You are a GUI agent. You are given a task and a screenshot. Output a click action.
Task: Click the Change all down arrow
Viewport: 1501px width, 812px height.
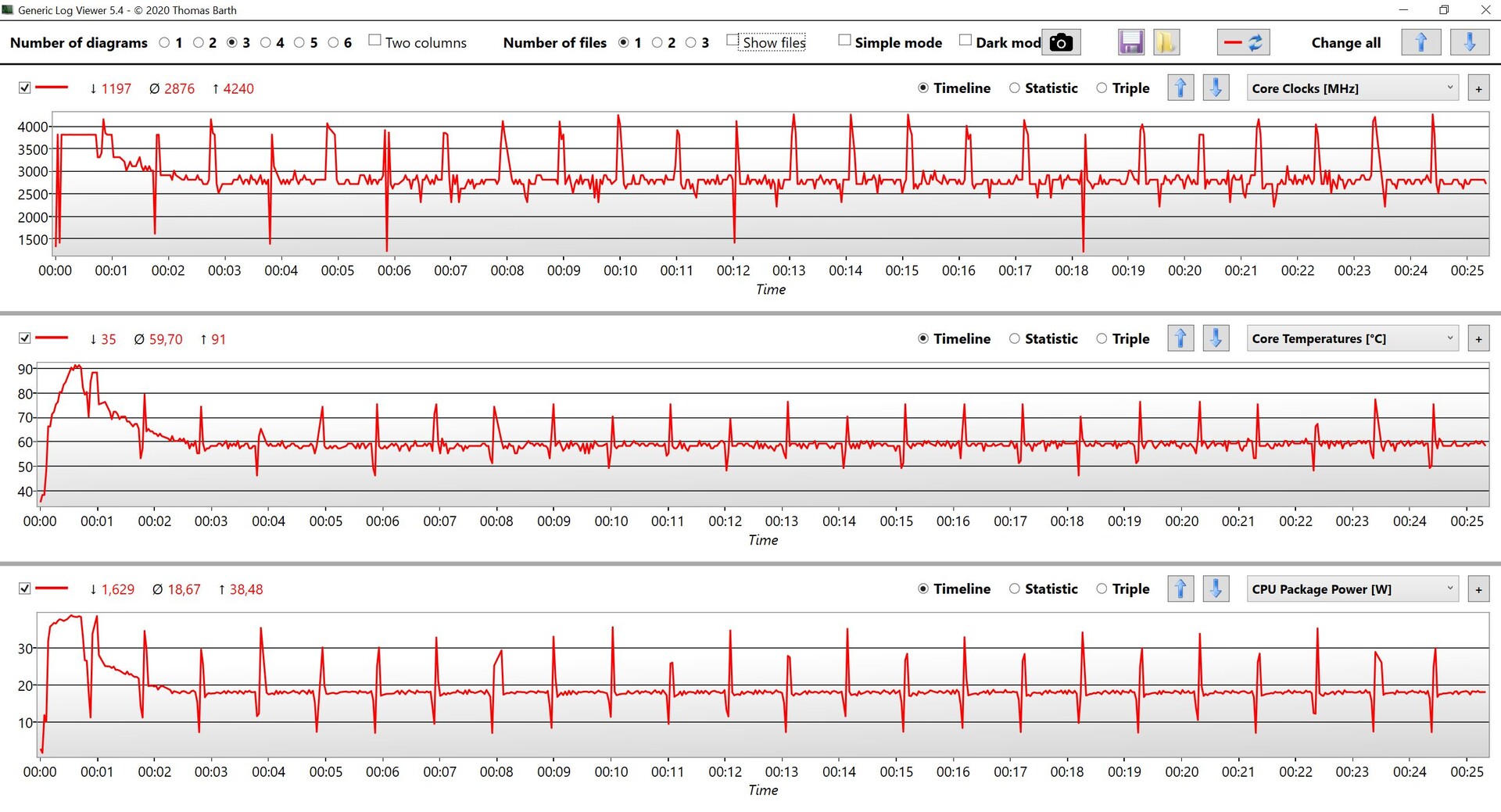pos(1470,42)
